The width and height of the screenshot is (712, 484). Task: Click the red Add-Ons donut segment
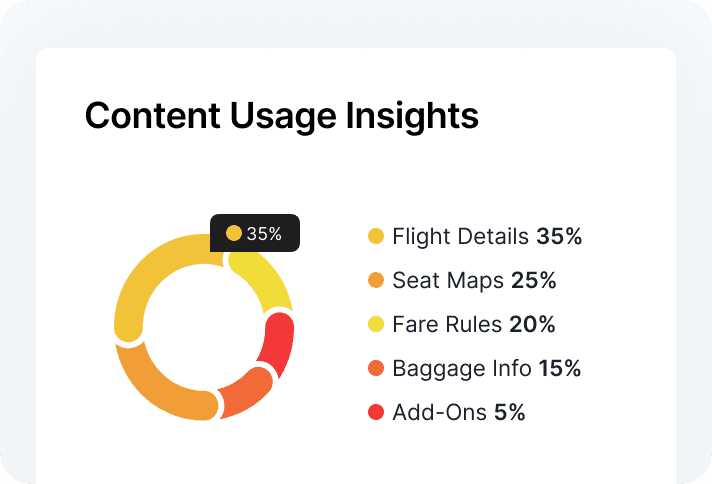(278, 343)
